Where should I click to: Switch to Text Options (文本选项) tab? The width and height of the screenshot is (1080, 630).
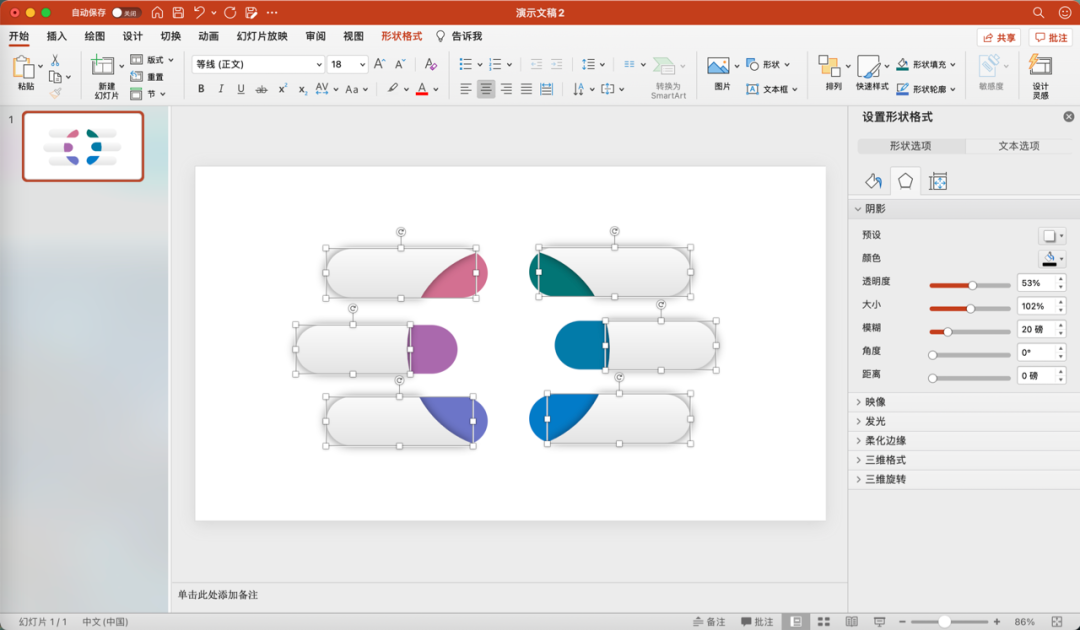click(x=1019, y=146)
